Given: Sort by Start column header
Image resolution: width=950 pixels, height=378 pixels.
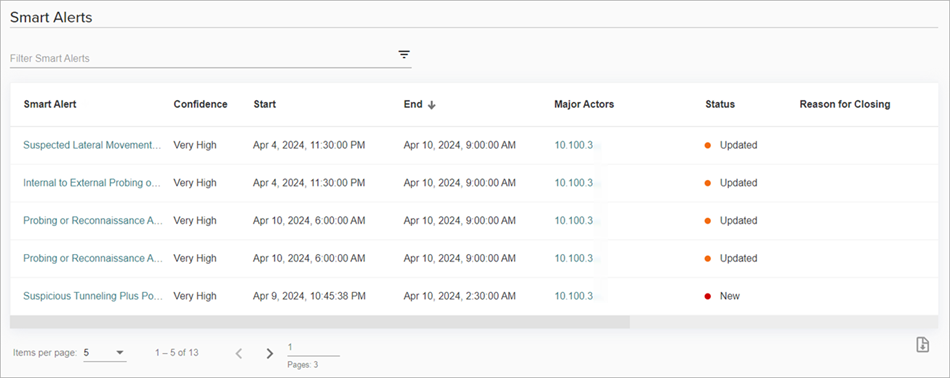Looking at the screenshot, I should pyautogui.click(x=265, y=104).
